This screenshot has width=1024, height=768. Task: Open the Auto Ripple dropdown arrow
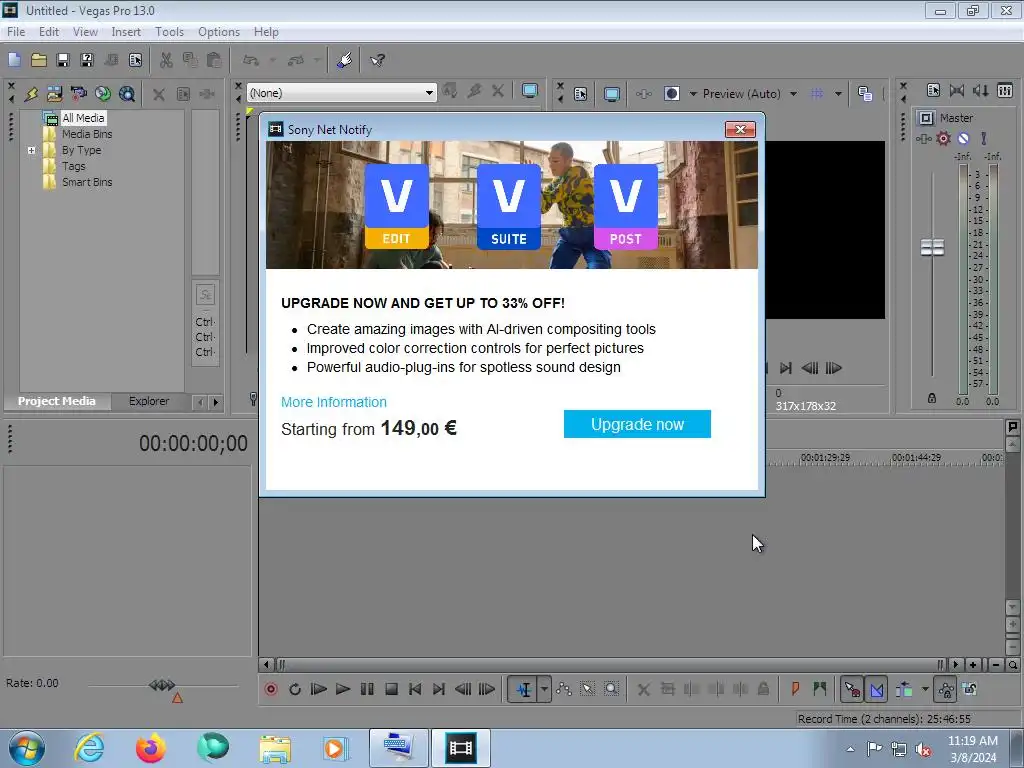coord(925,689)
